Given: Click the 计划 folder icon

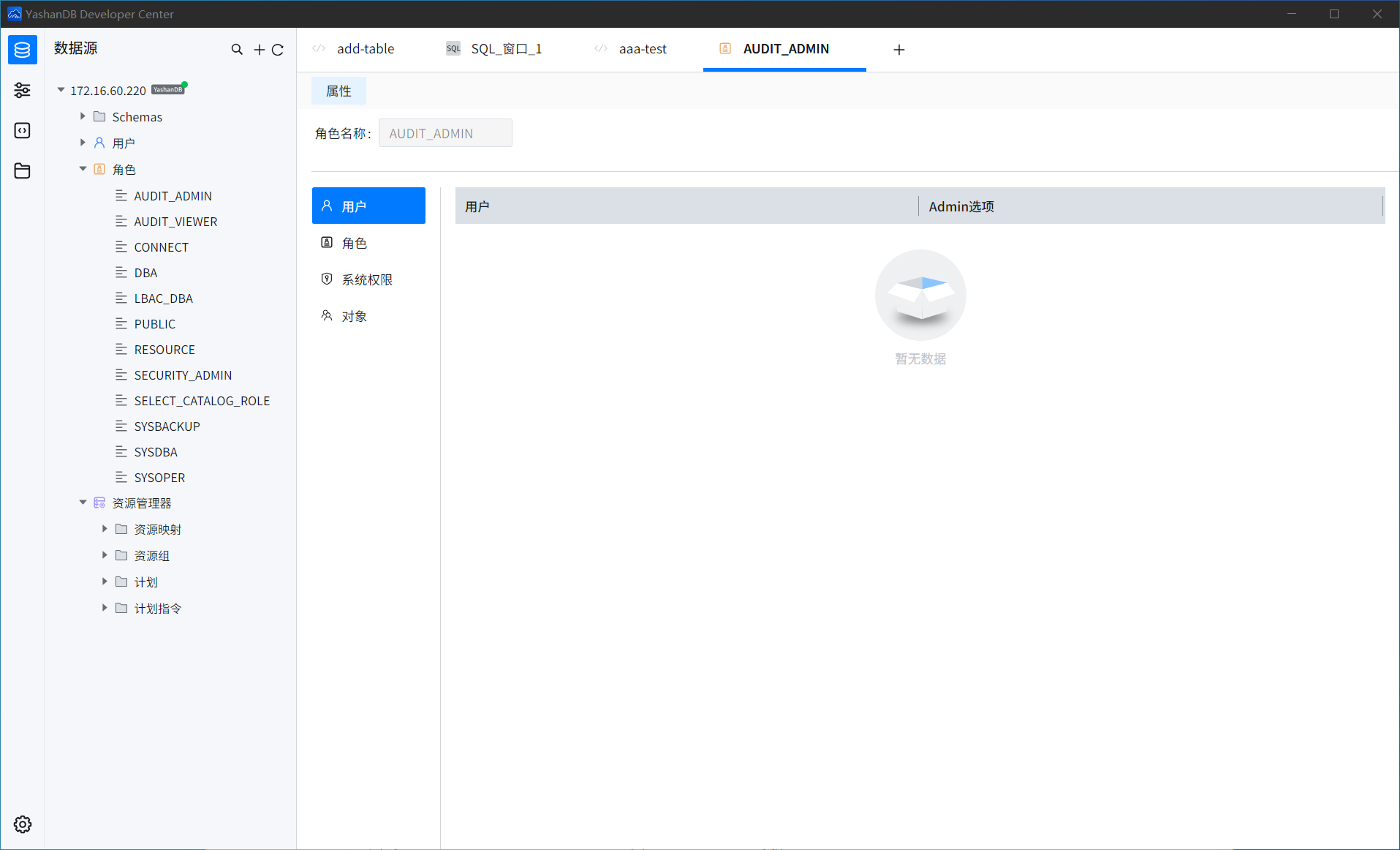Looking at the screenshot, I should 121,582.
